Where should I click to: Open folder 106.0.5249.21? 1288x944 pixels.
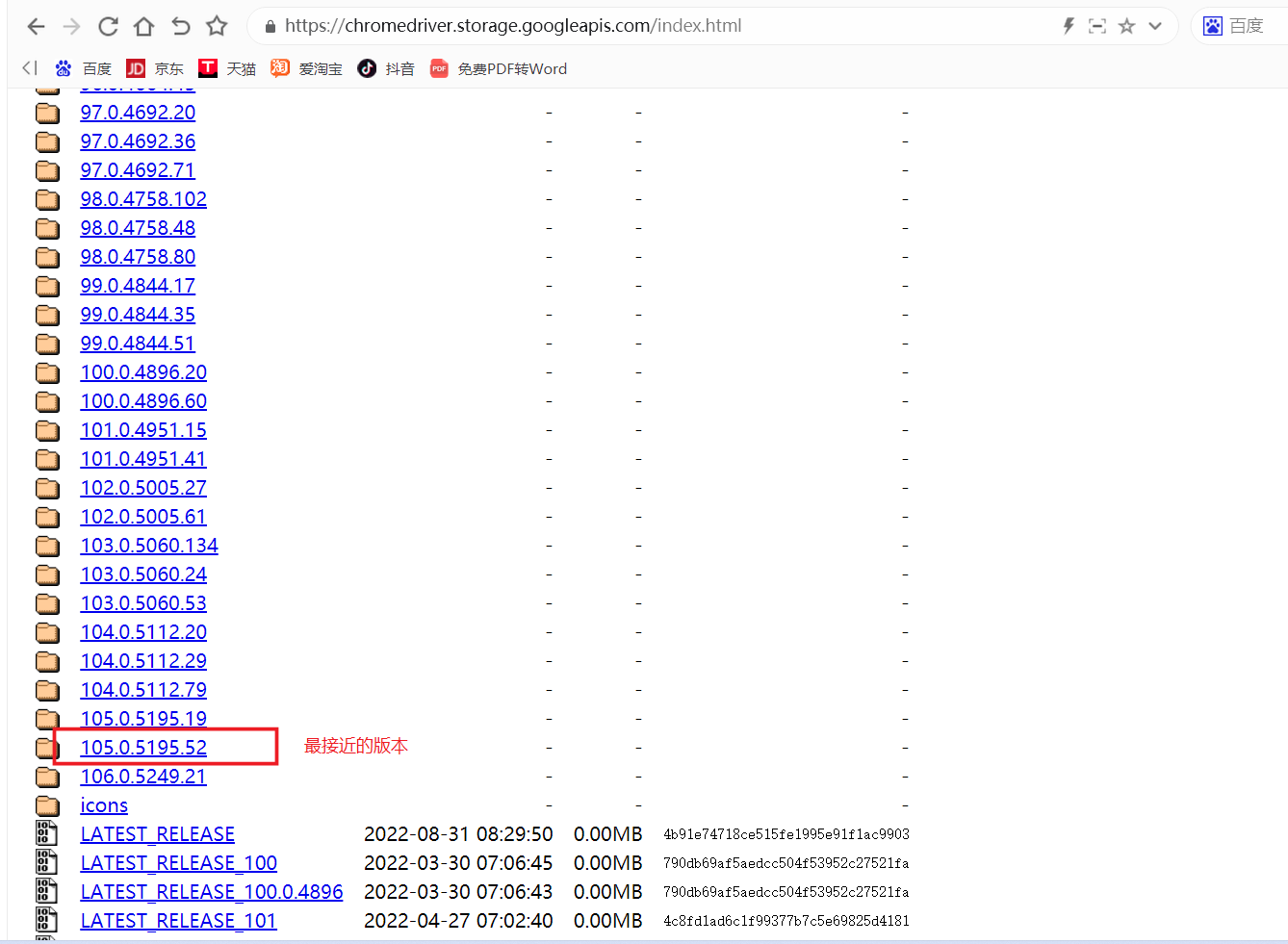click(x=143, y=777)
